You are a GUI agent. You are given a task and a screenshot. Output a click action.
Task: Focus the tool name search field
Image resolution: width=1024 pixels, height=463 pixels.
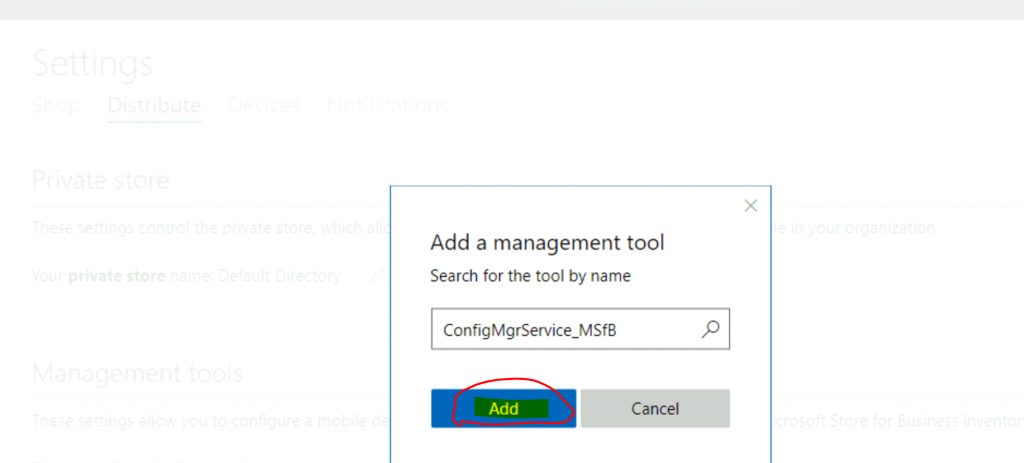(580, 329)
